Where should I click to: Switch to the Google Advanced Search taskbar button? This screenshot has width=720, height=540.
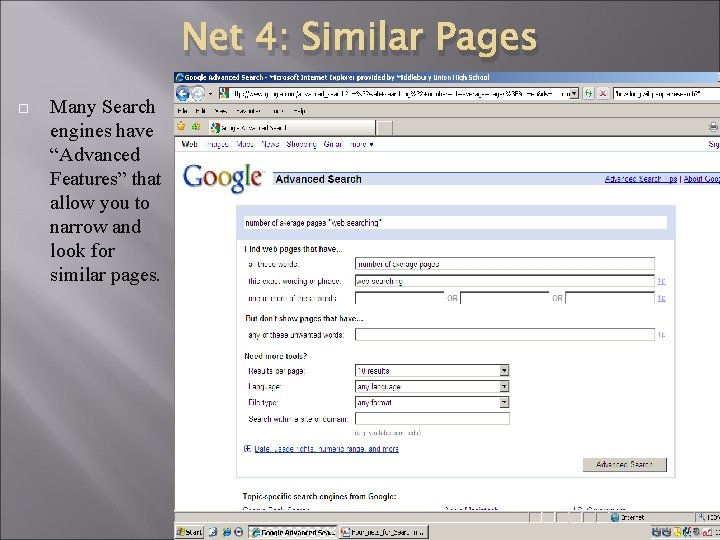pos(293,532)
